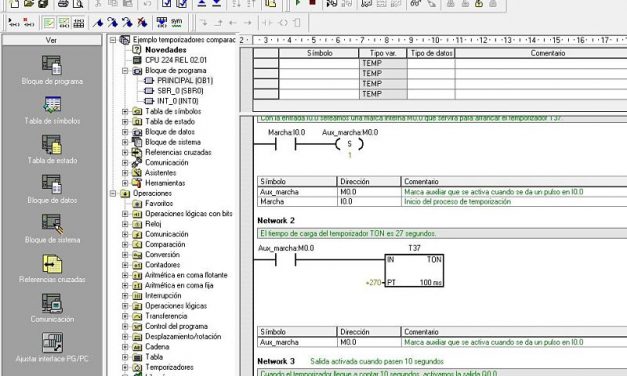The width and height of the screenshot is (627, 376).
Task: Click the Upload from PLC arrow icon
Action: 202,4
